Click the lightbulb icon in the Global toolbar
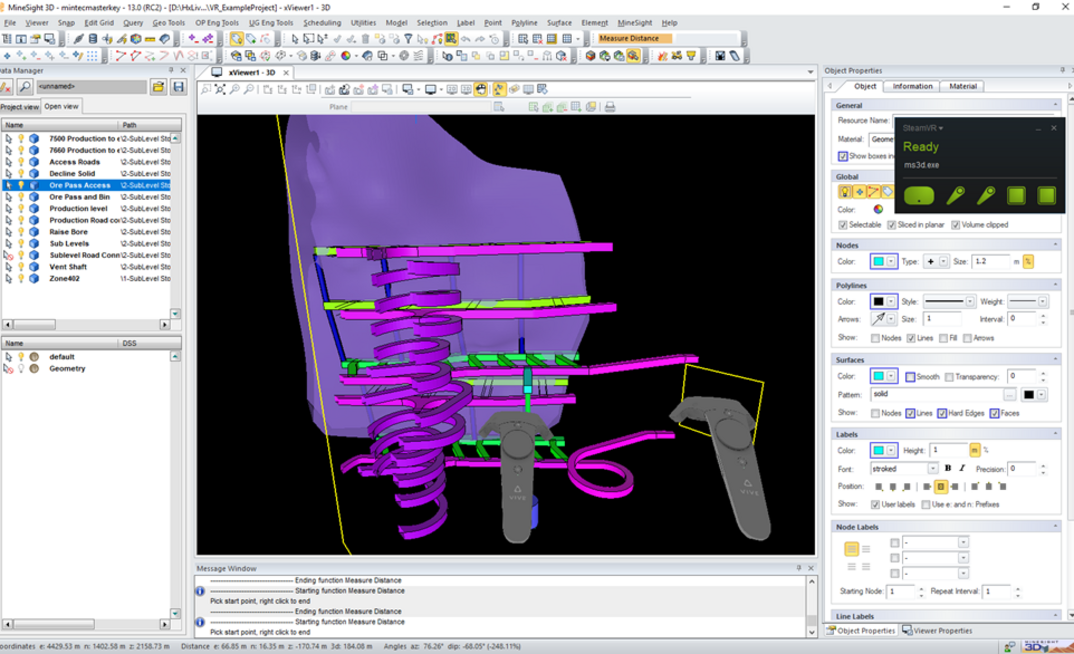 point(844,192)
